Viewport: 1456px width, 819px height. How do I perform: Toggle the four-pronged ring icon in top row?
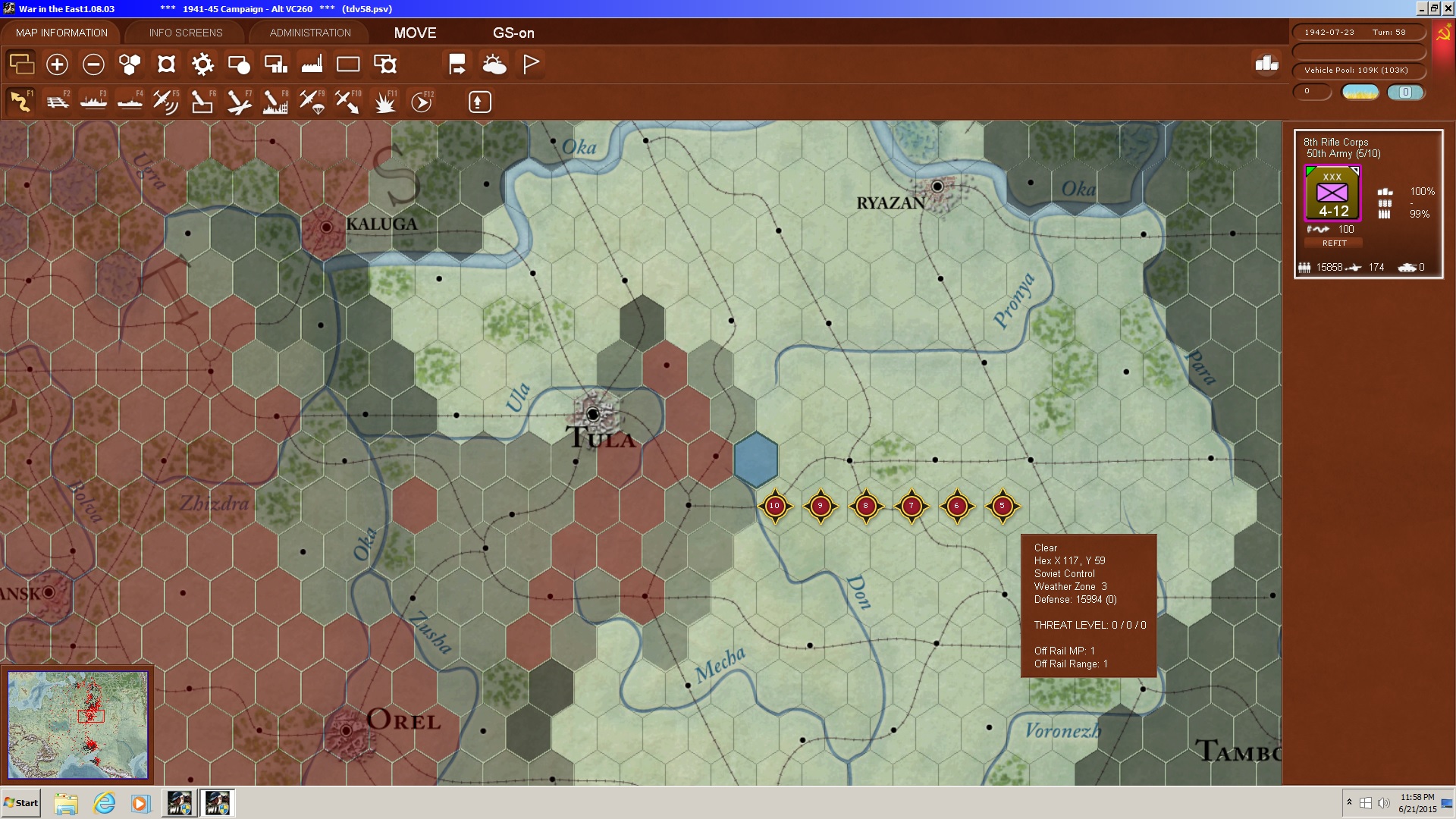166,64
